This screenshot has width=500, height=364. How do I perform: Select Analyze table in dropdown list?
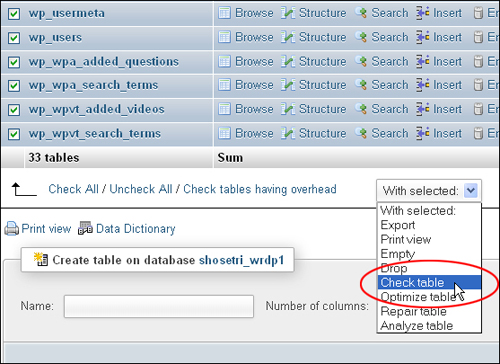click(x=429, y=325)
